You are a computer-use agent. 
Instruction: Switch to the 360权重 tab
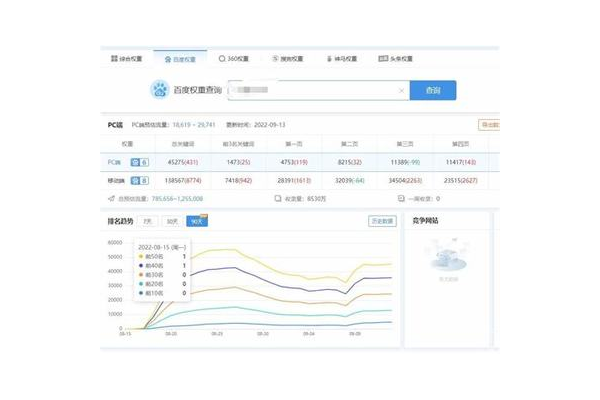coord(233,59)
